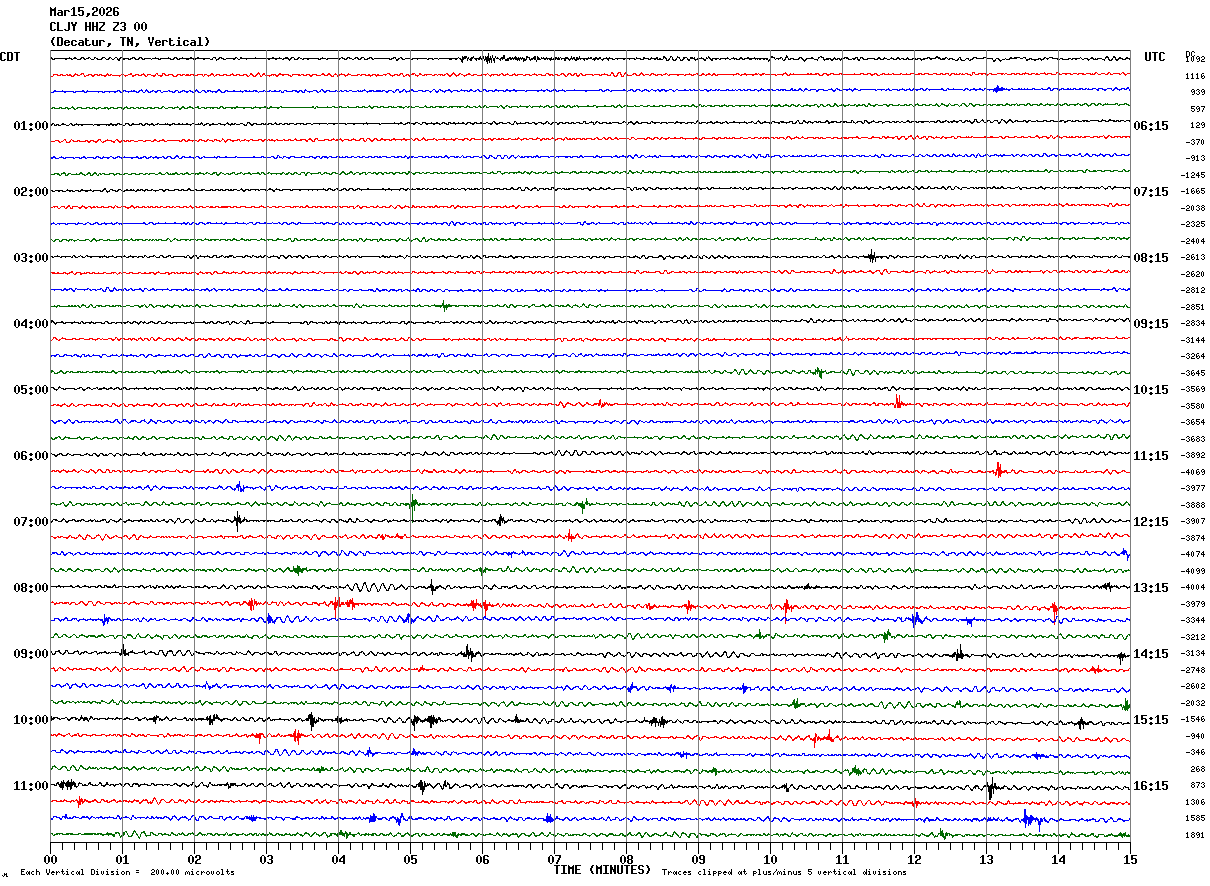Screen dimensions: 1210x886
Task: Click the '06:15' UTC time label
Action: coord(1151,126)
